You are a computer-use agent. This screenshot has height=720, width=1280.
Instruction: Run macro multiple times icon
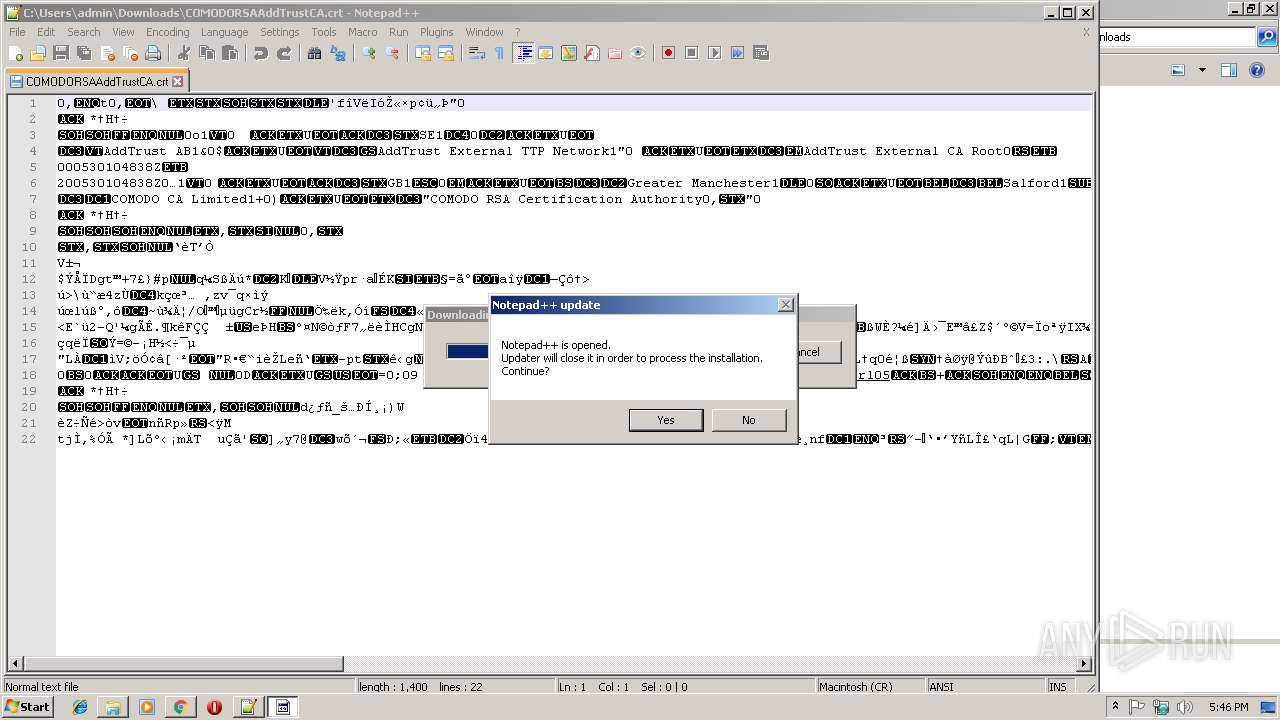coord(737,53)
